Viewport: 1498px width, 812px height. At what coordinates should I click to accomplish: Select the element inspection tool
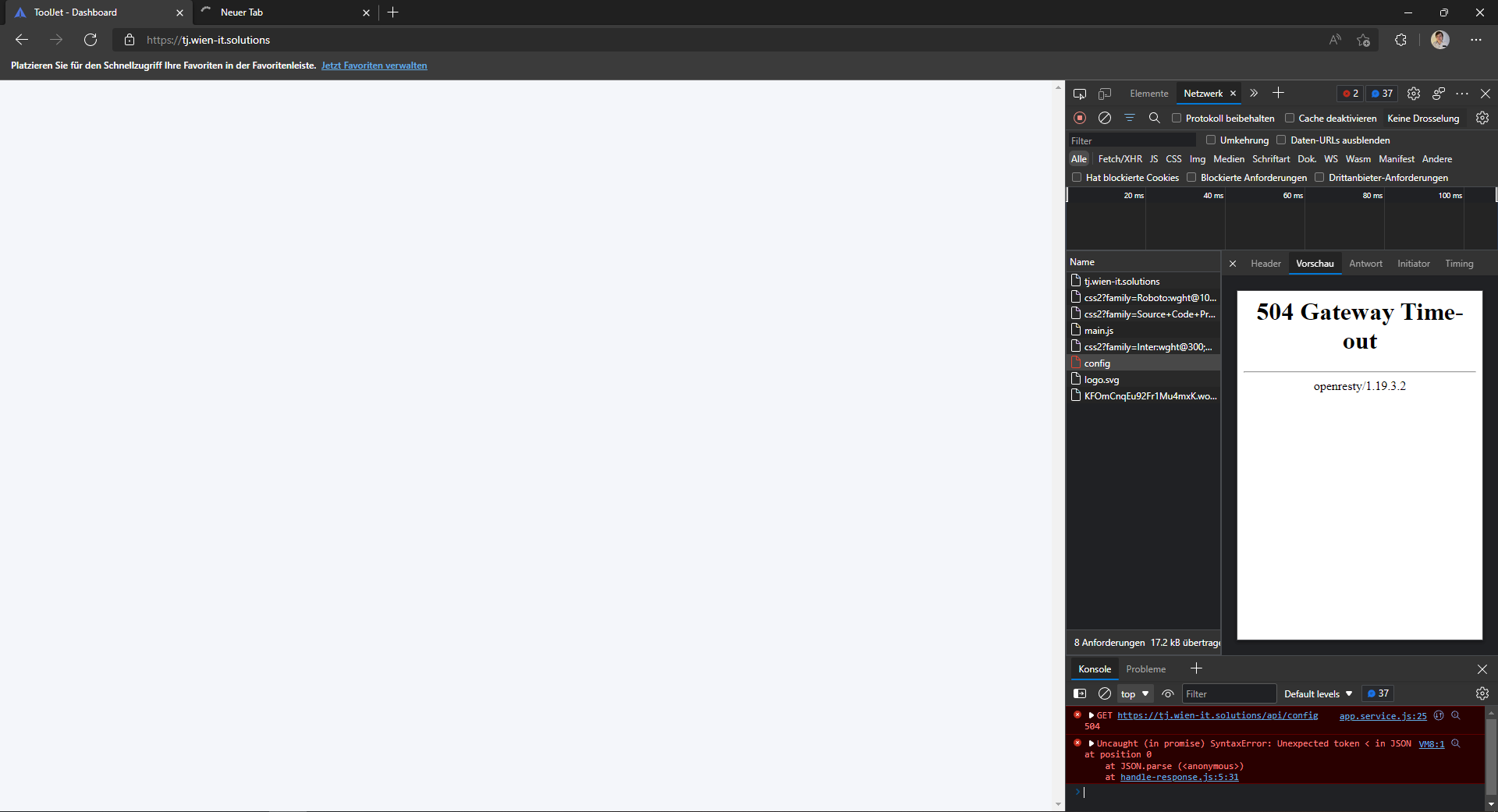point(1080,93)
